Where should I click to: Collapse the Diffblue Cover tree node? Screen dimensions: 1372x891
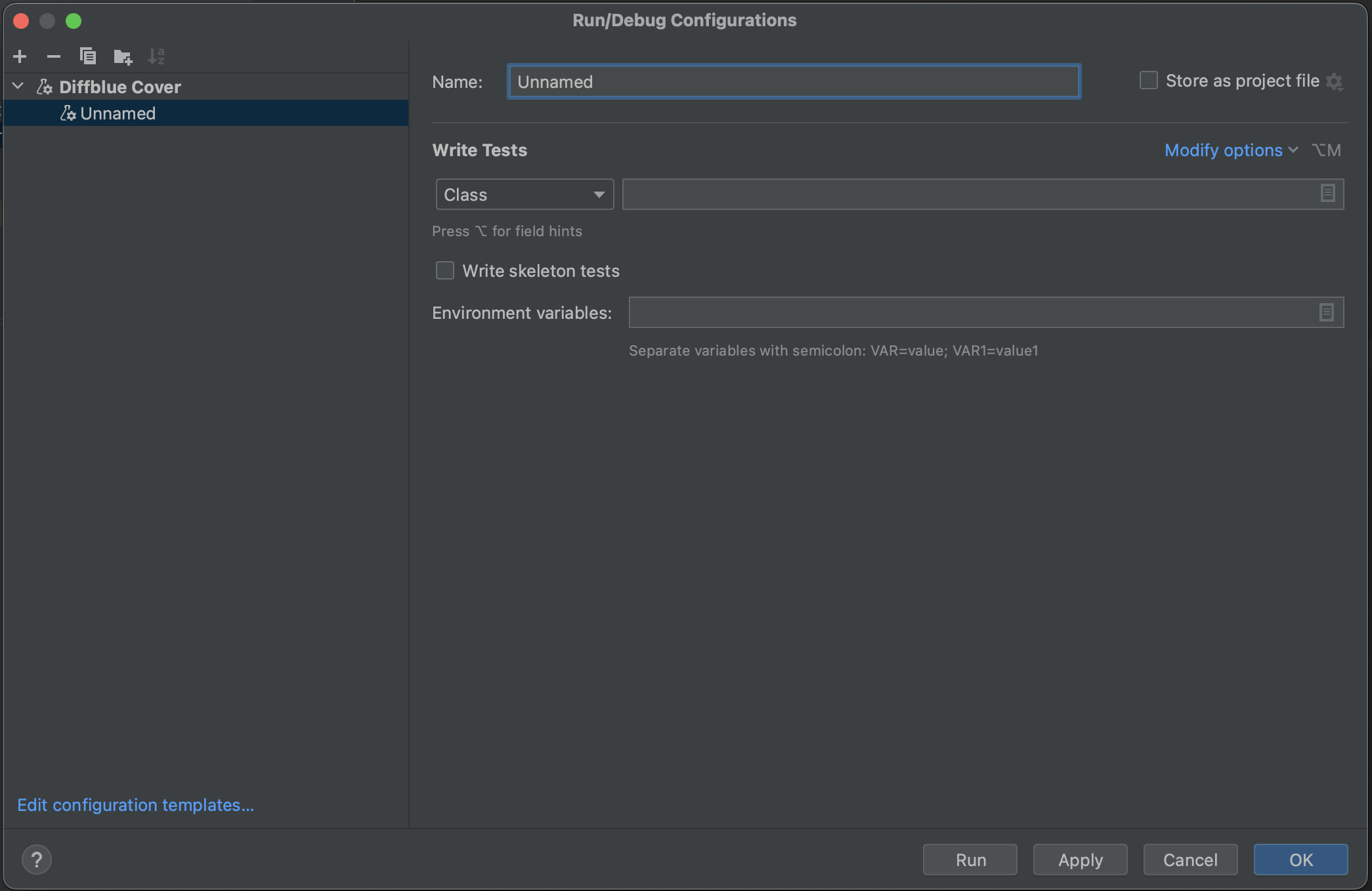pos(18,87)
